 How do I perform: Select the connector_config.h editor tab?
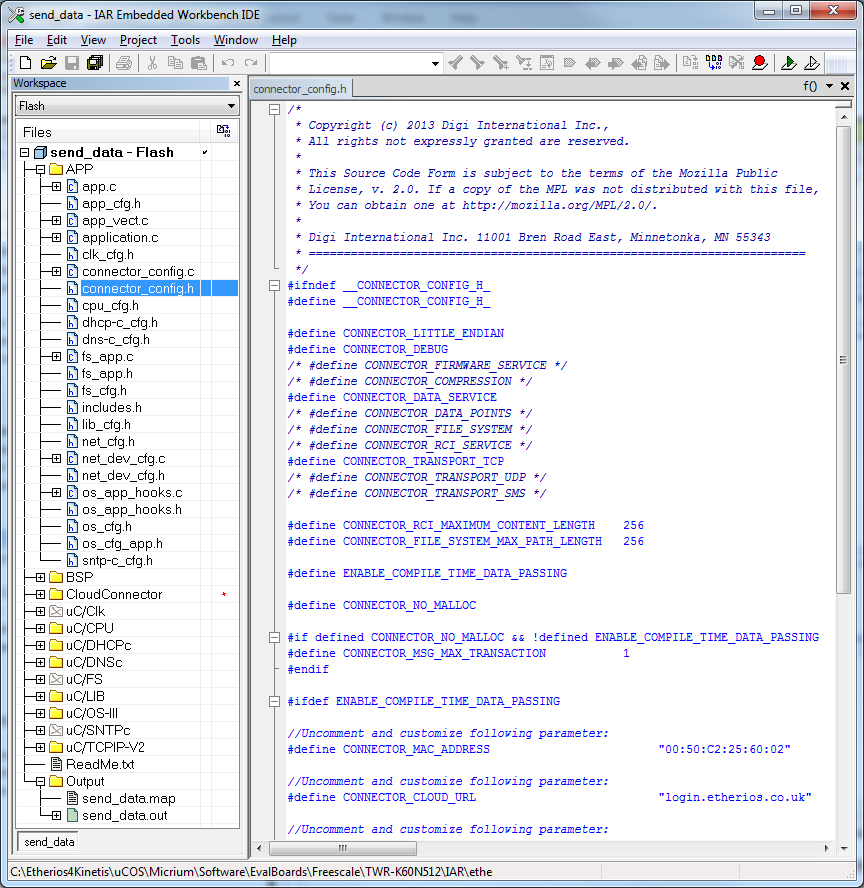(300, 88)
